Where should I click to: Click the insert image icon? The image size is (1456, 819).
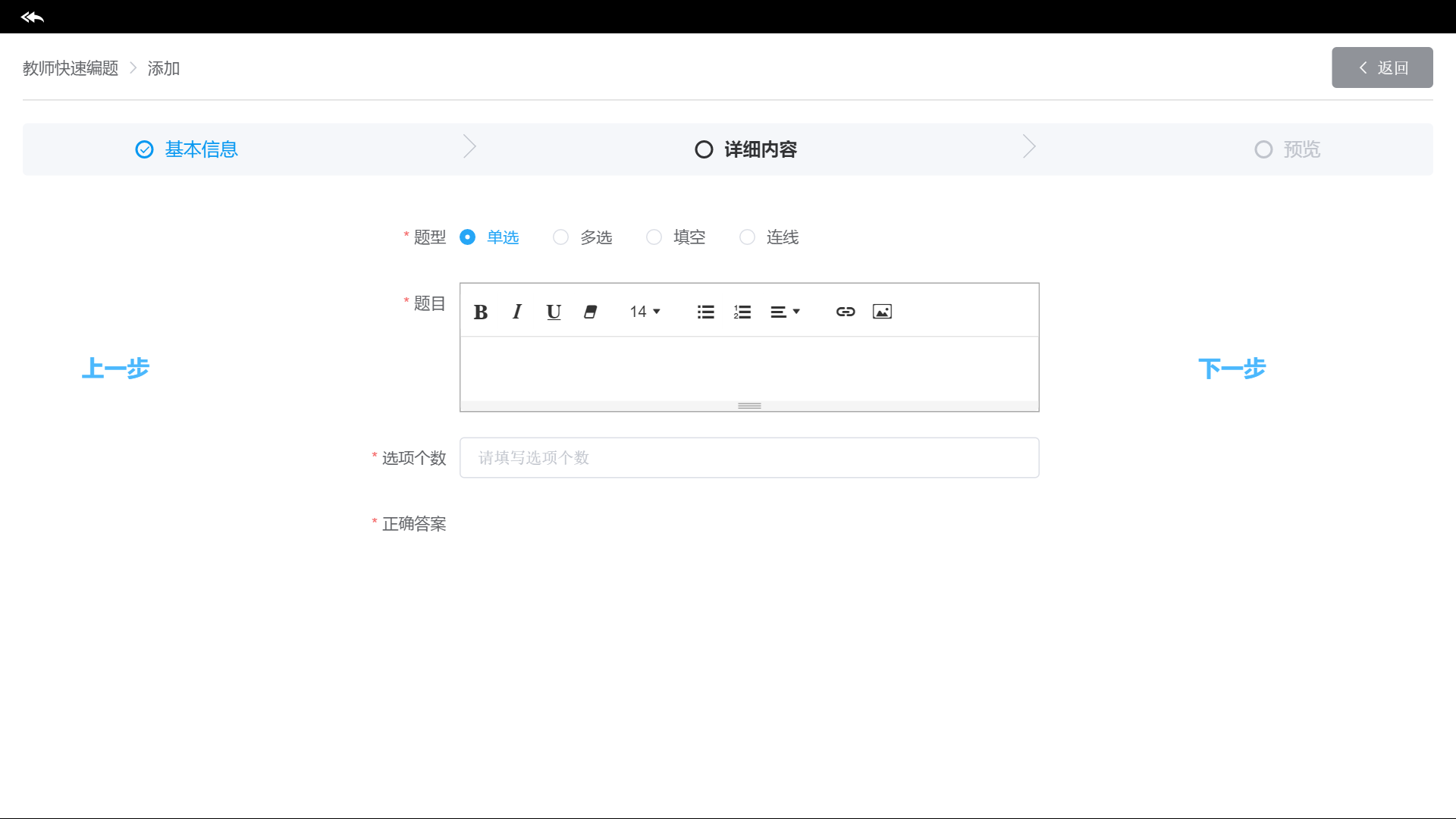(x=882, y=312)
